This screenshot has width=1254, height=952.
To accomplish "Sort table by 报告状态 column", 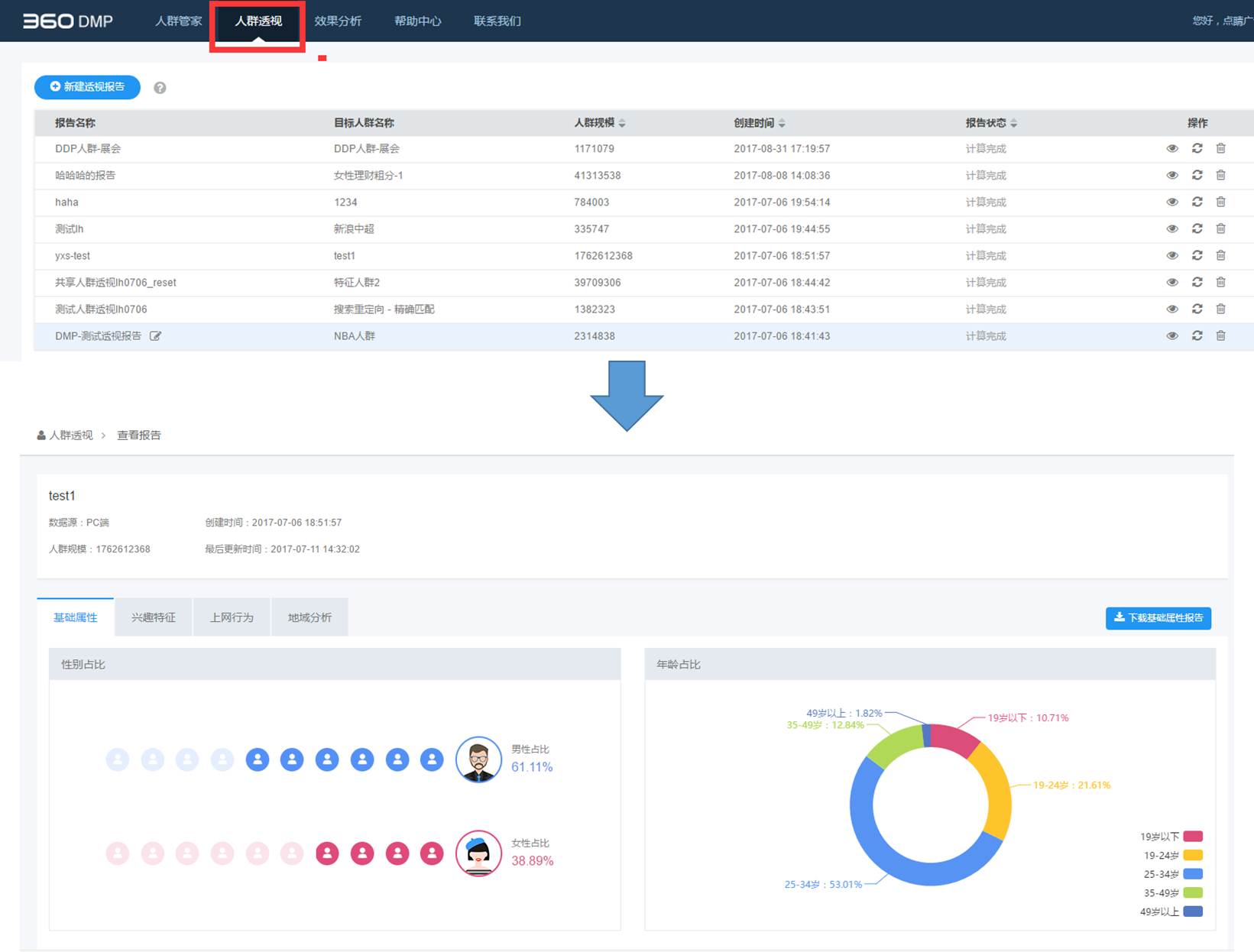I will [x=1013, y=123].
